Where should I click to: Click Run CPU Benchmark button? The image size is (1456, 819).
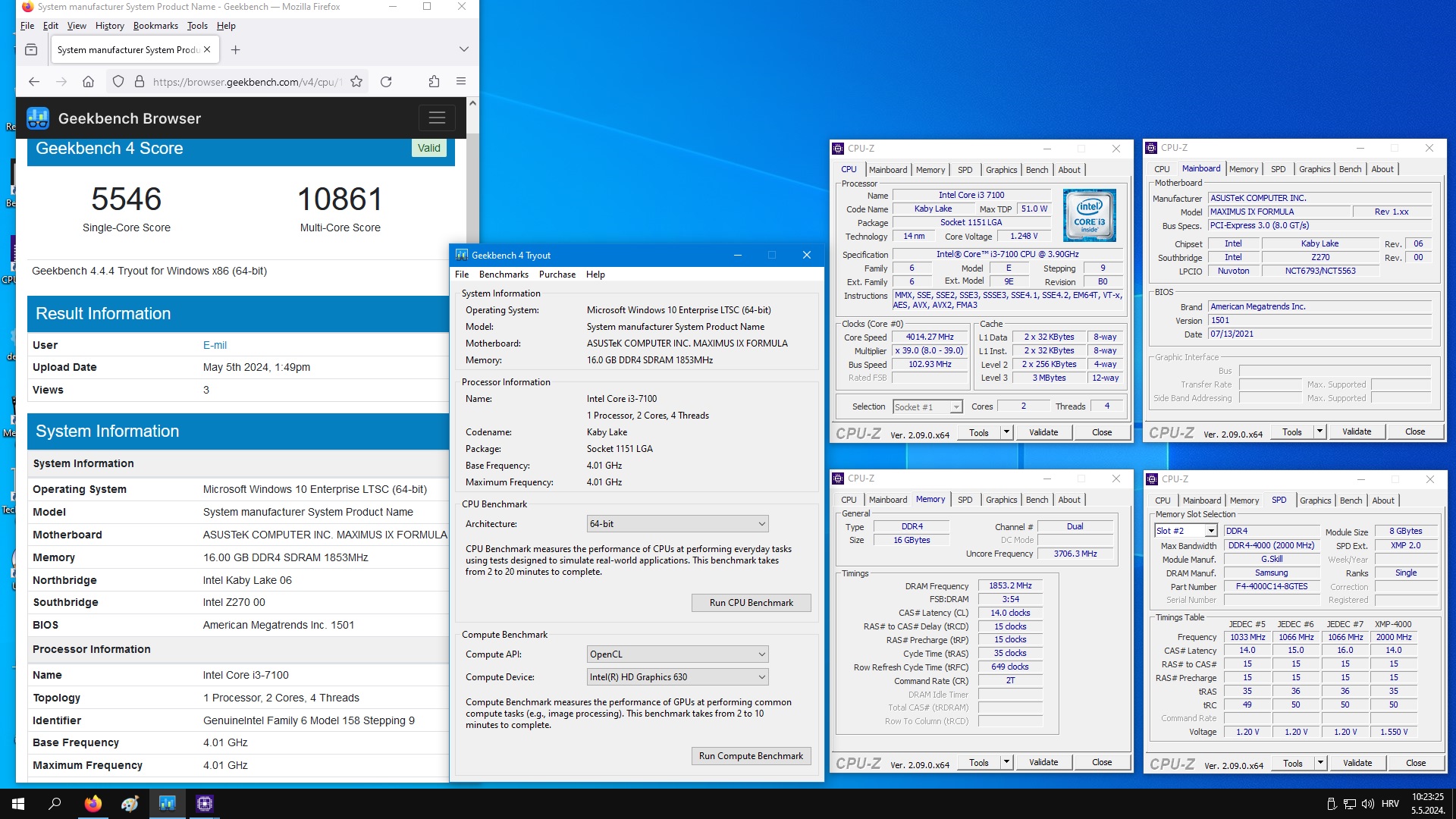point(752,603)
